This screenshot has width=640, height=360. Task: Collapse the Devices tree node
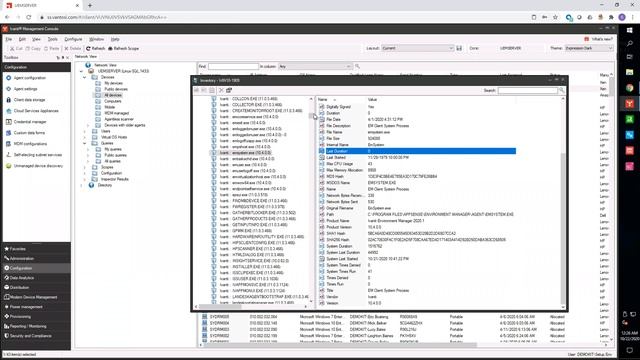tap(84, 77)
